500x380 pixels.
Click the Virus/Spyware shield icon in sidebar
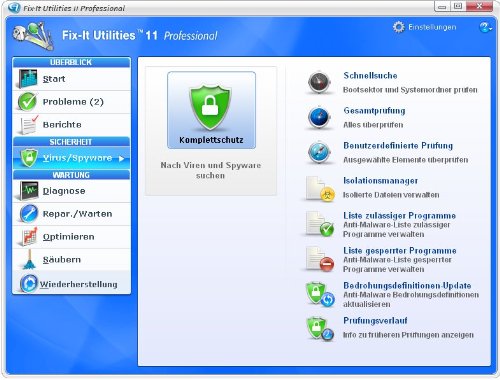tap(29, 158)
